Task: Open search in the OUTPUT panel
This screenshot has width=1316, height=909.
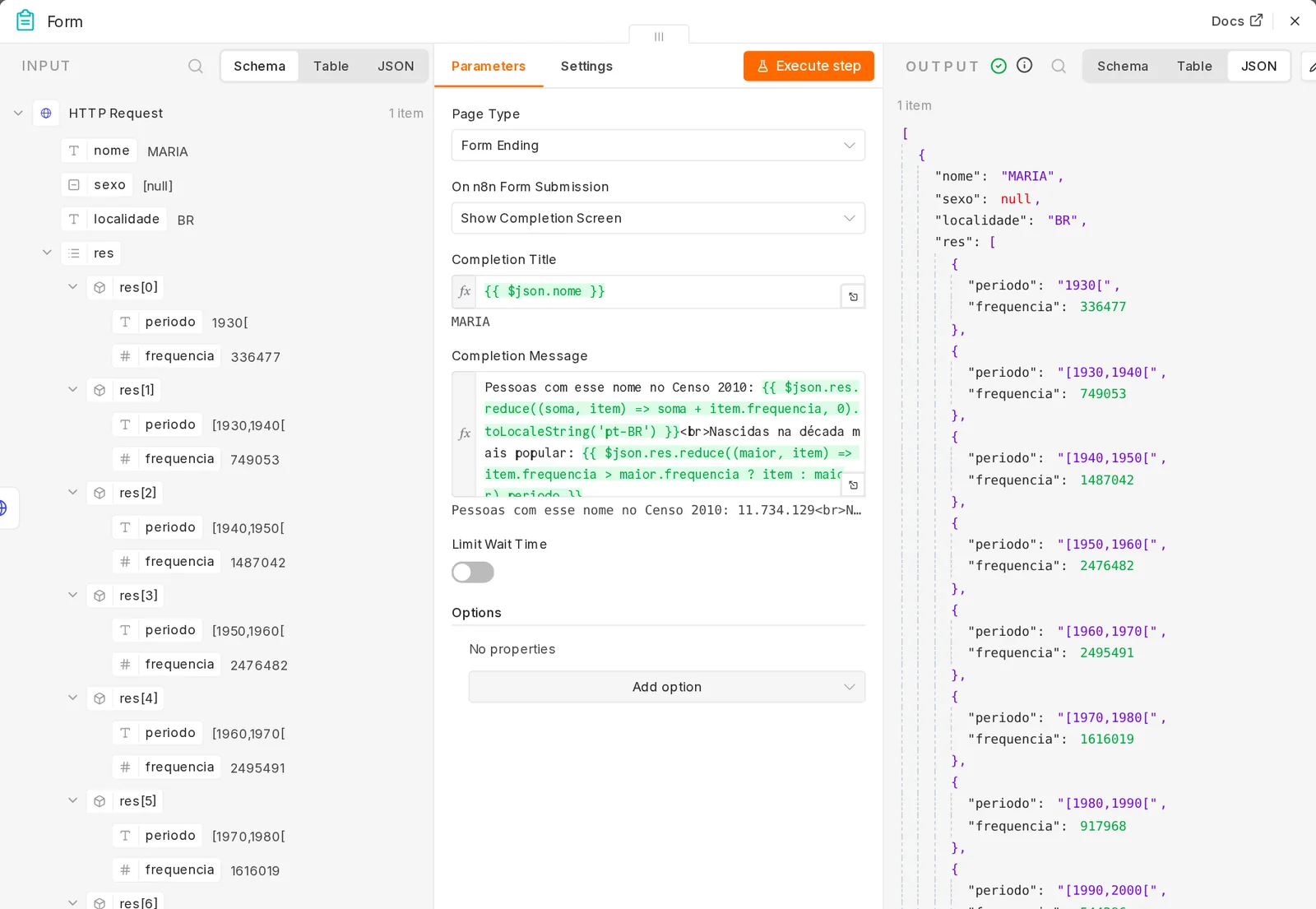Action: [x=1059, y=66]
